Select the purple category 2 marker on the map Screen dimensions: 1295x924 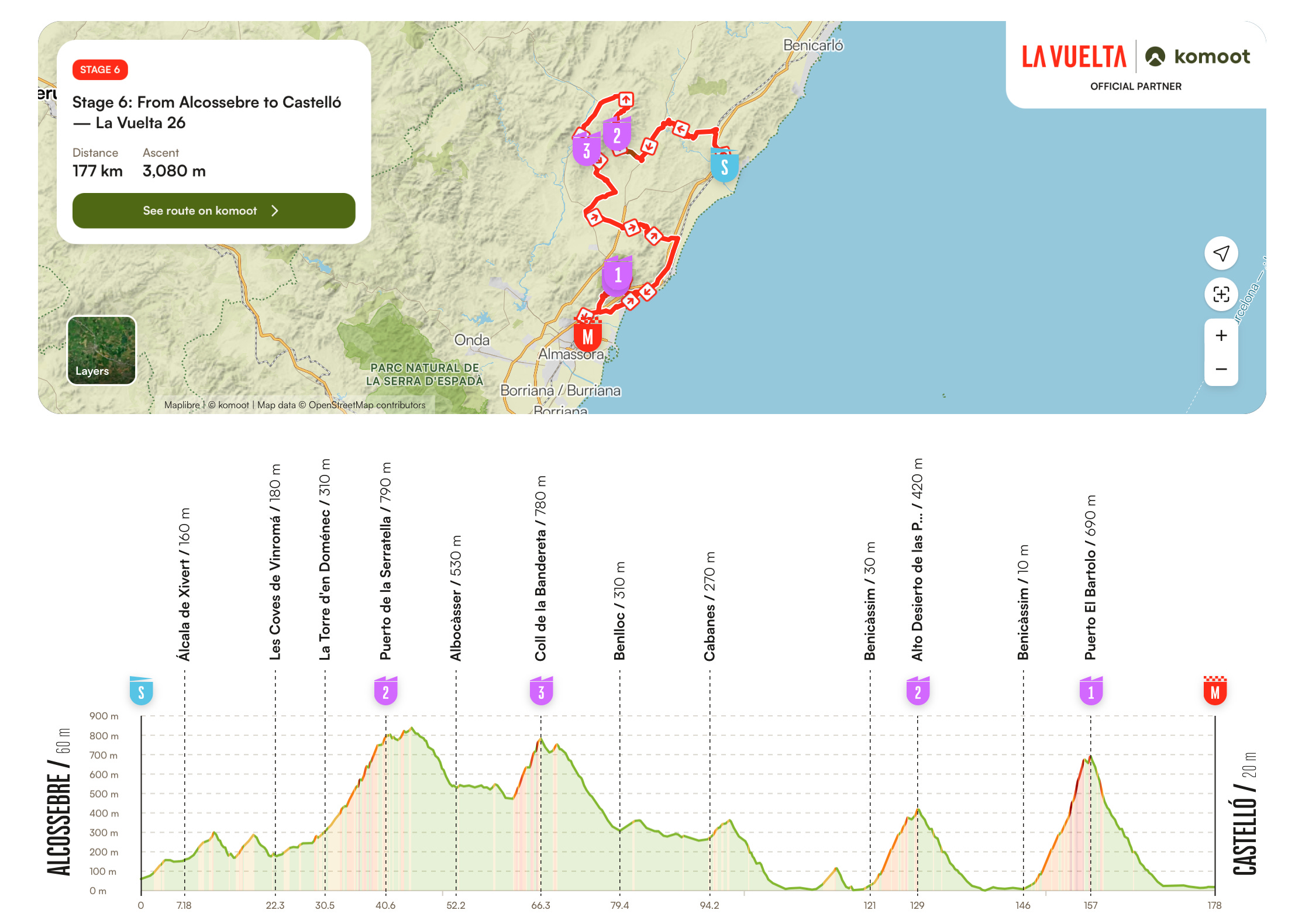pos(616,135)
